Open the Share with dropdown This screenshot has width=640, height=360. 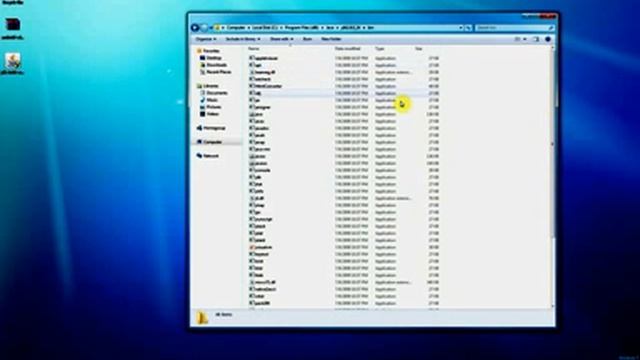pyautogui.click(x=281, y=39)
